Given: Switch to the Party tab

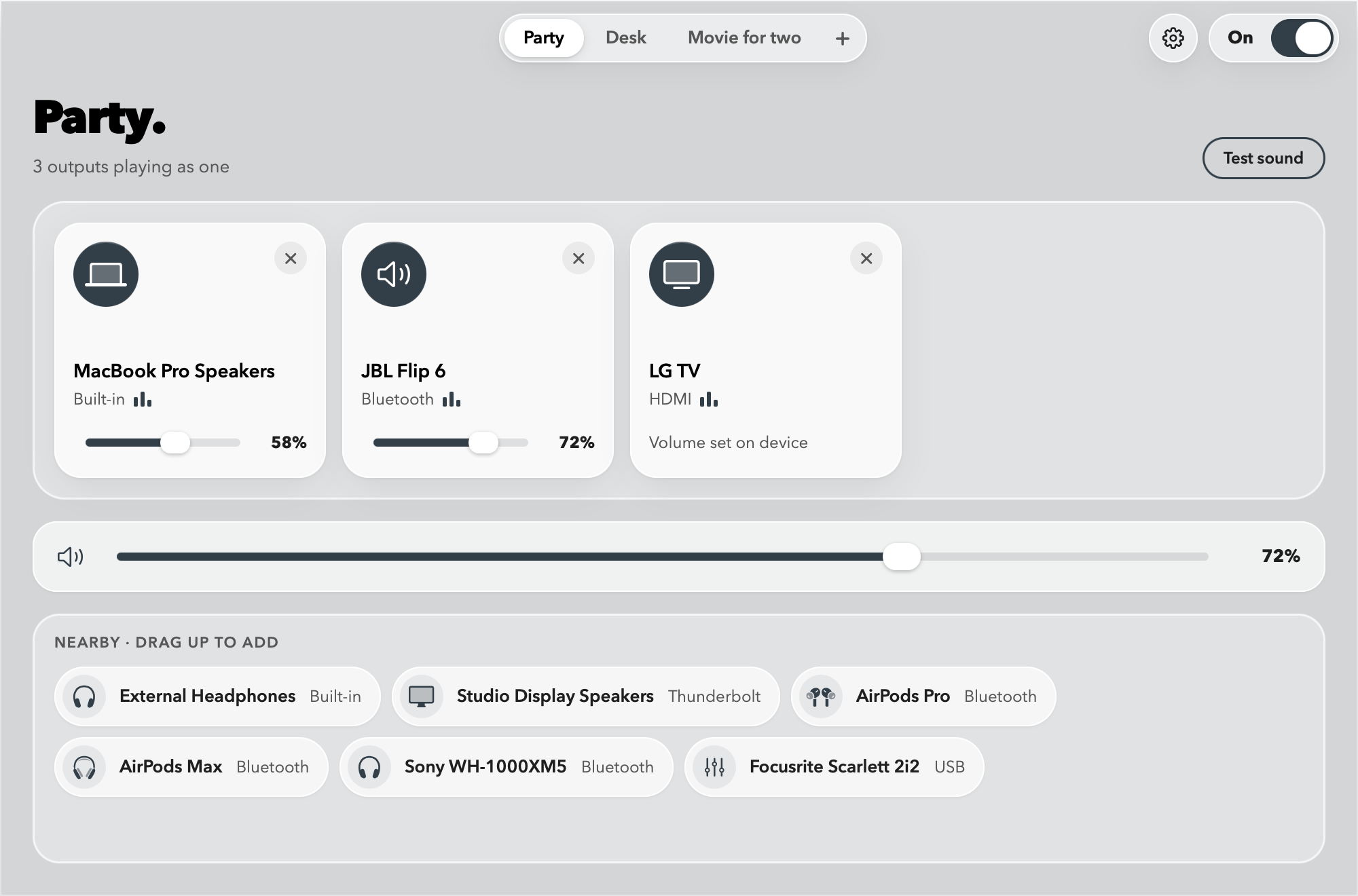Looking at the screenshot, I should [x=544, y=38].
